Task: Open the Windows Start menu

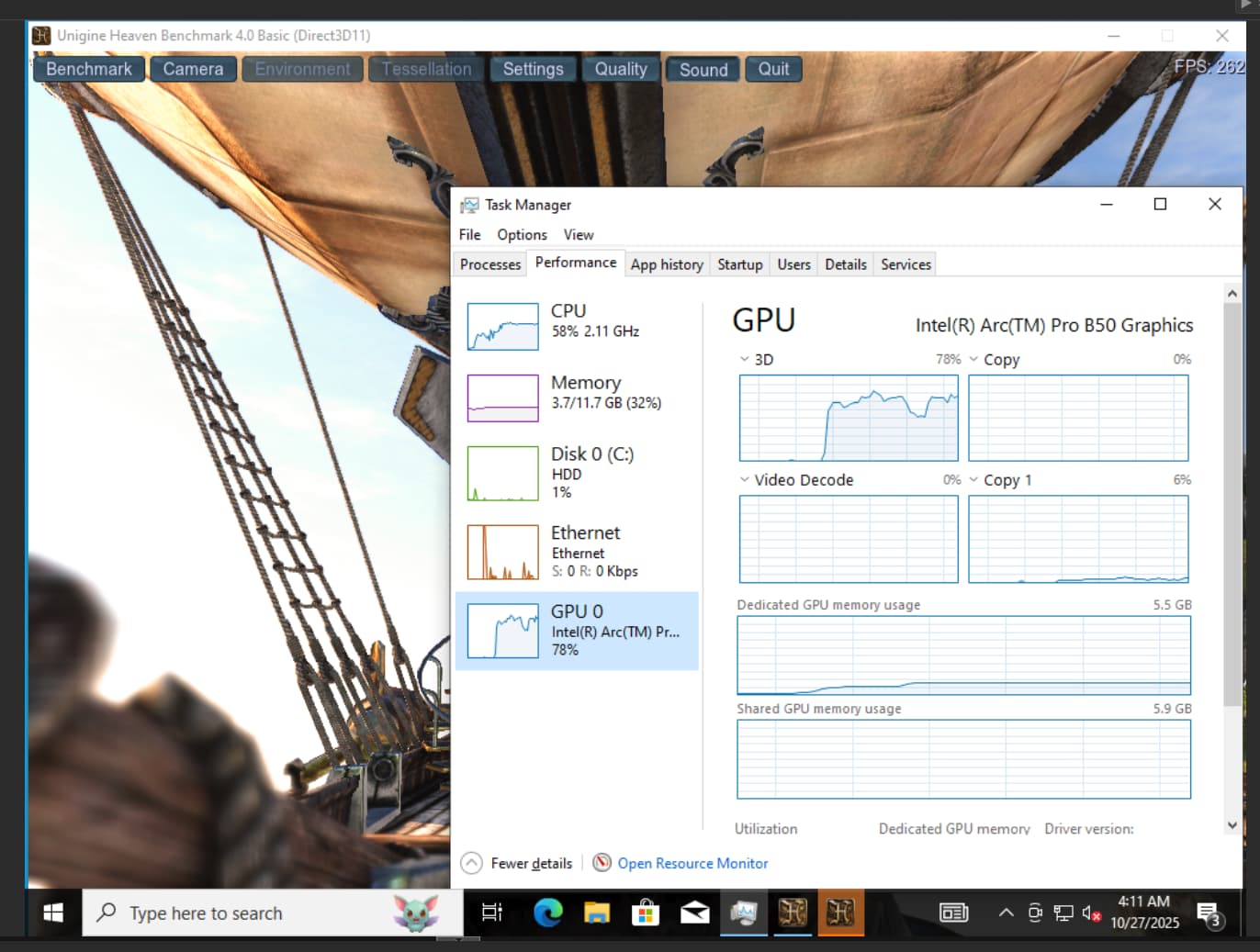Action: pos(53,913)
